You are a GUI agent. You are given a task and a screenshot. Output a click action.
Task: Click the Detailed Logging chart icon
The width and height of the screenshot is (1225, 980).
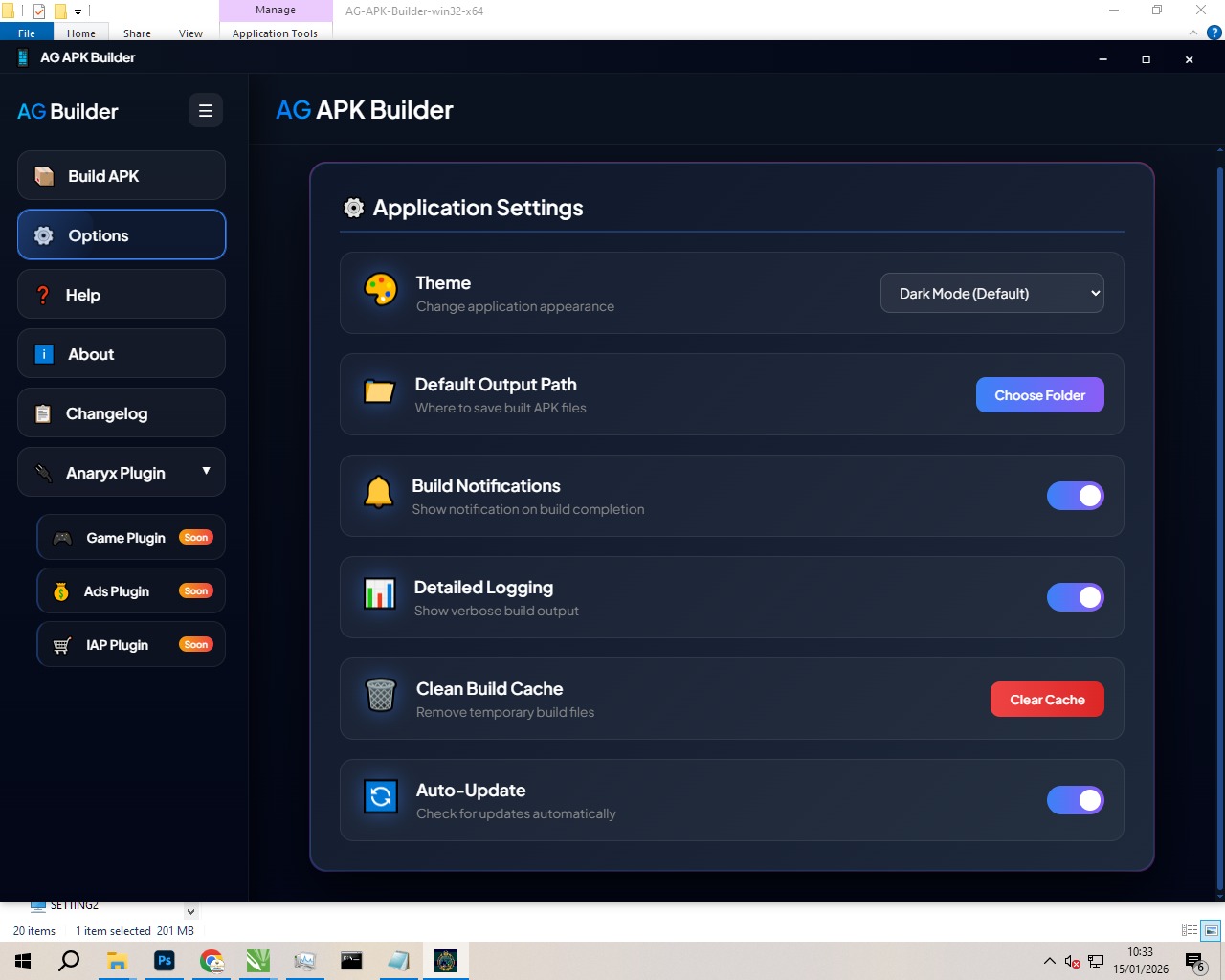pyautogui.click(x=380, y=593)
